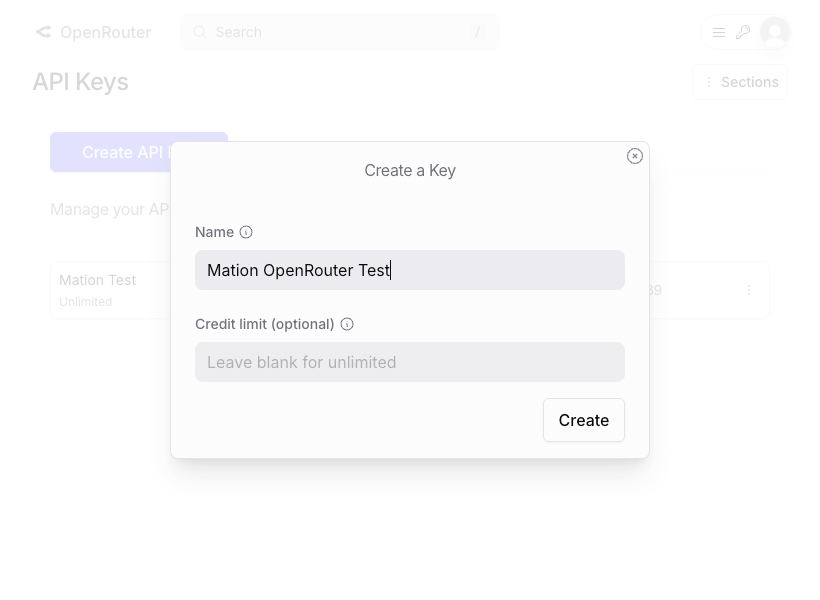The image size is (820, 600).
Task: Click the Credit limit info icon
Action: coord(347,324)
